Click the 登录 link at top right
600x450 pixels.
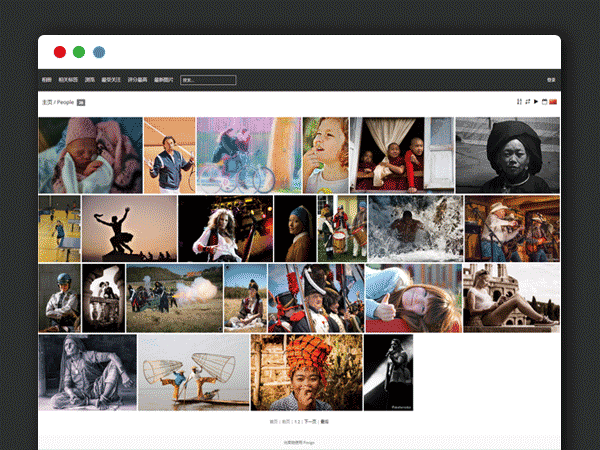click(x=551, y=80)
